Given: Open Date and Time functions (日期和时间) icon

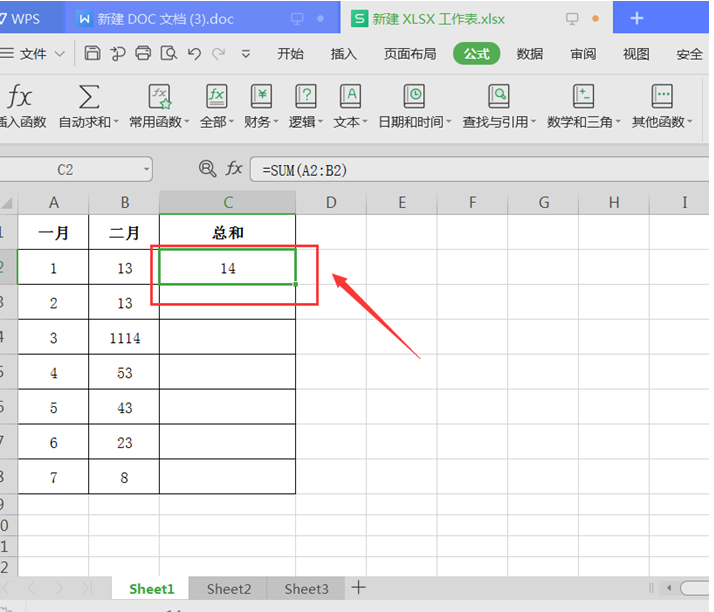Looking at the screenshot, I should [414, 96].
